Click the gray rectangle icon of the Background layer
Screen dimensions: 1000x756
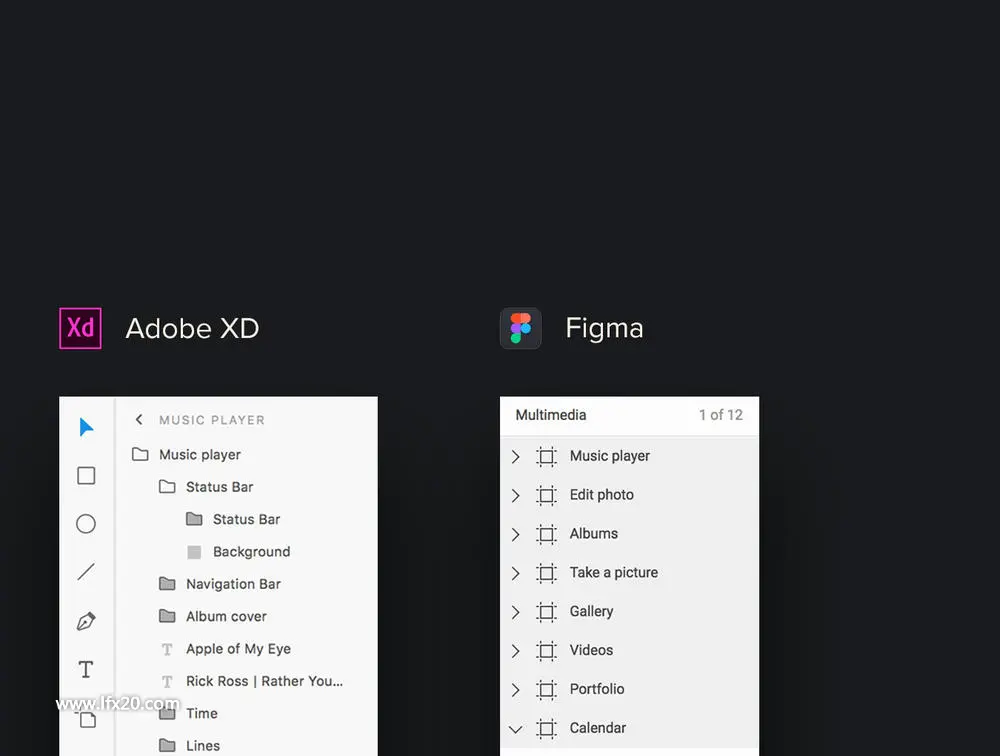click(x=195, y=552)
